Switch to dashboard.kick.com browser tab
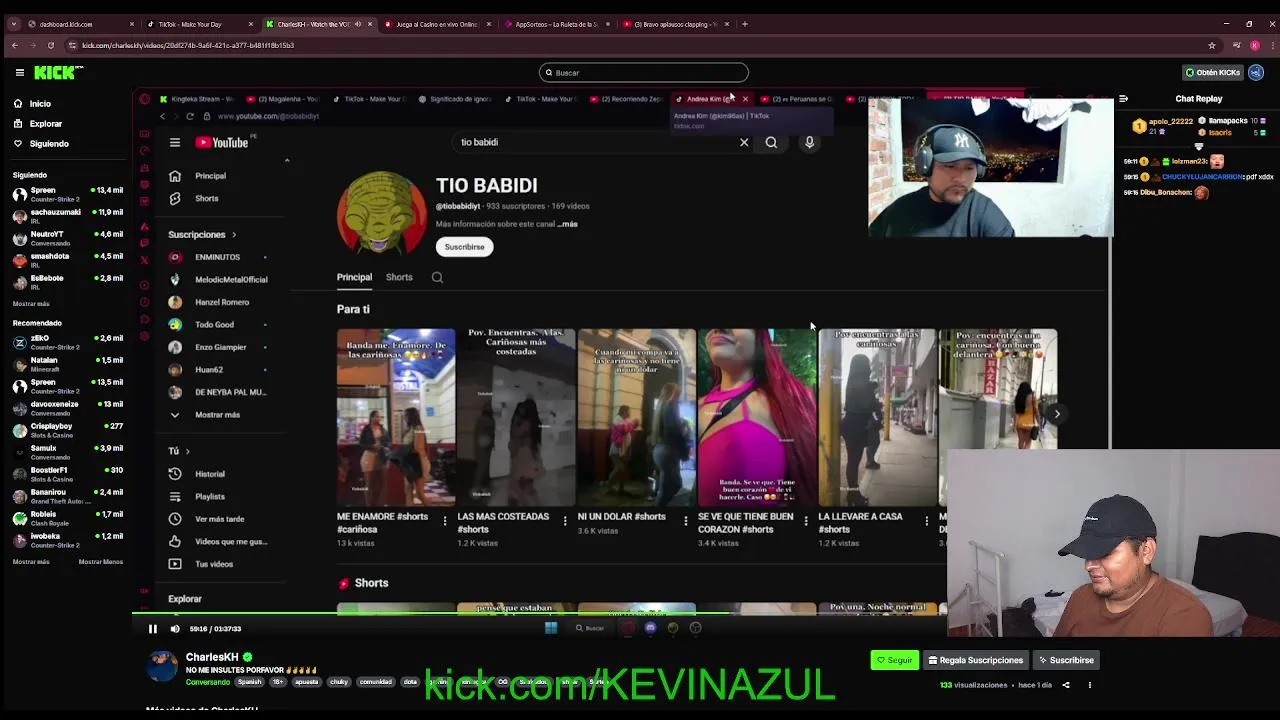1280x720 pixels. coord(80,24)
